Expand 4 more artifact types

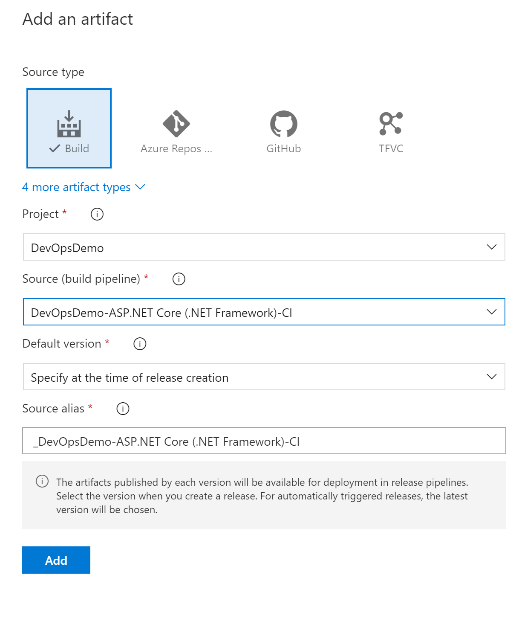pos(84,187)
